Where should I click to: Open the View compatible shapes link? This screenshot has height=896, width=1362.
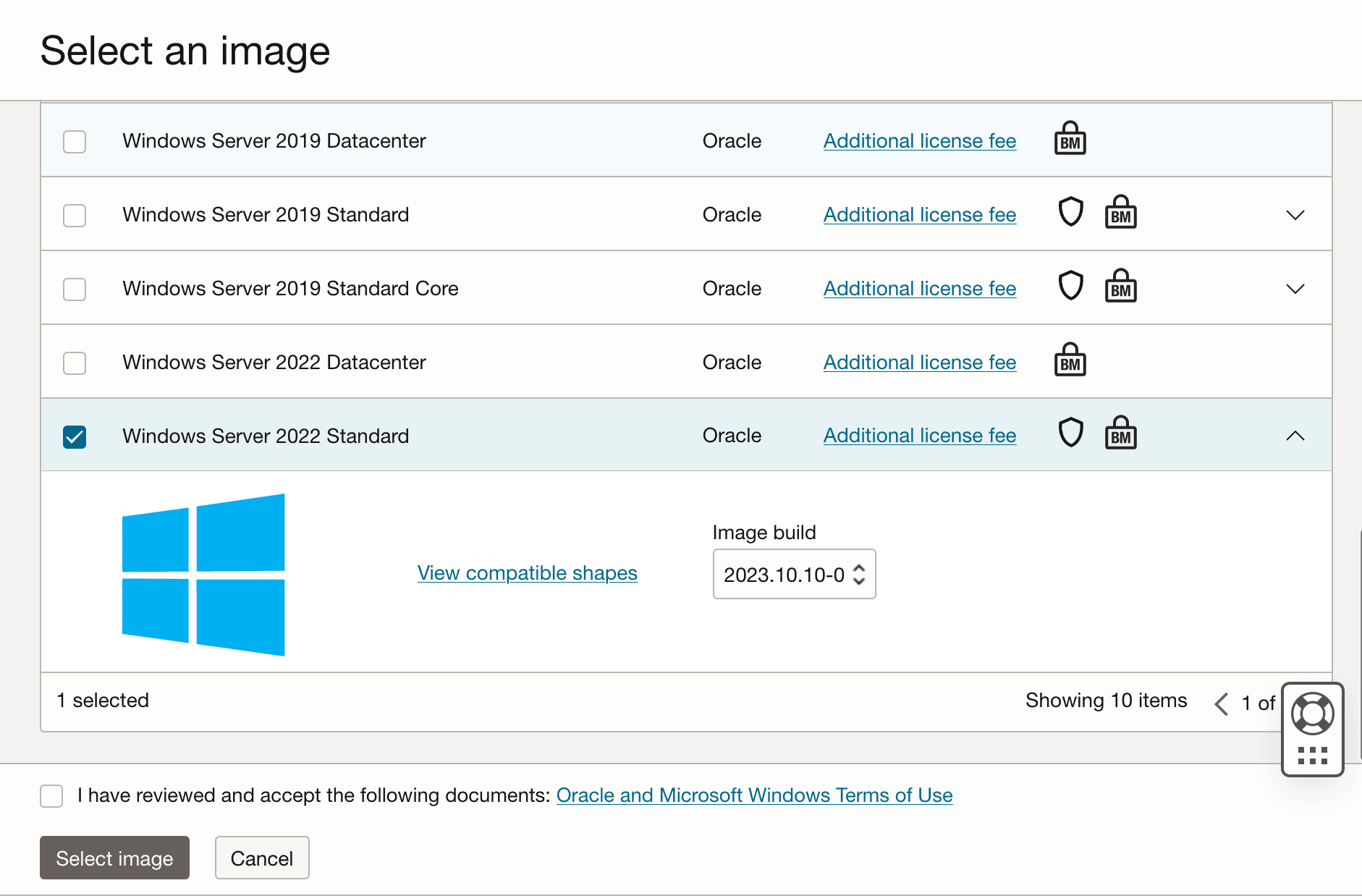pos(527,572)
